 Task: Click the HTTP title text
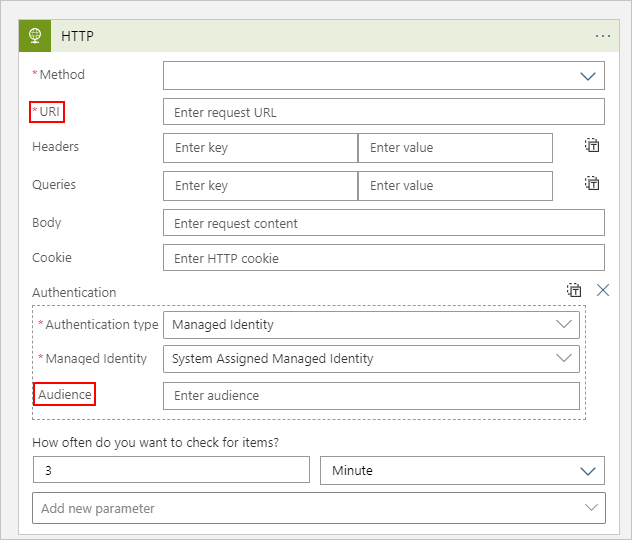(77, 36)
